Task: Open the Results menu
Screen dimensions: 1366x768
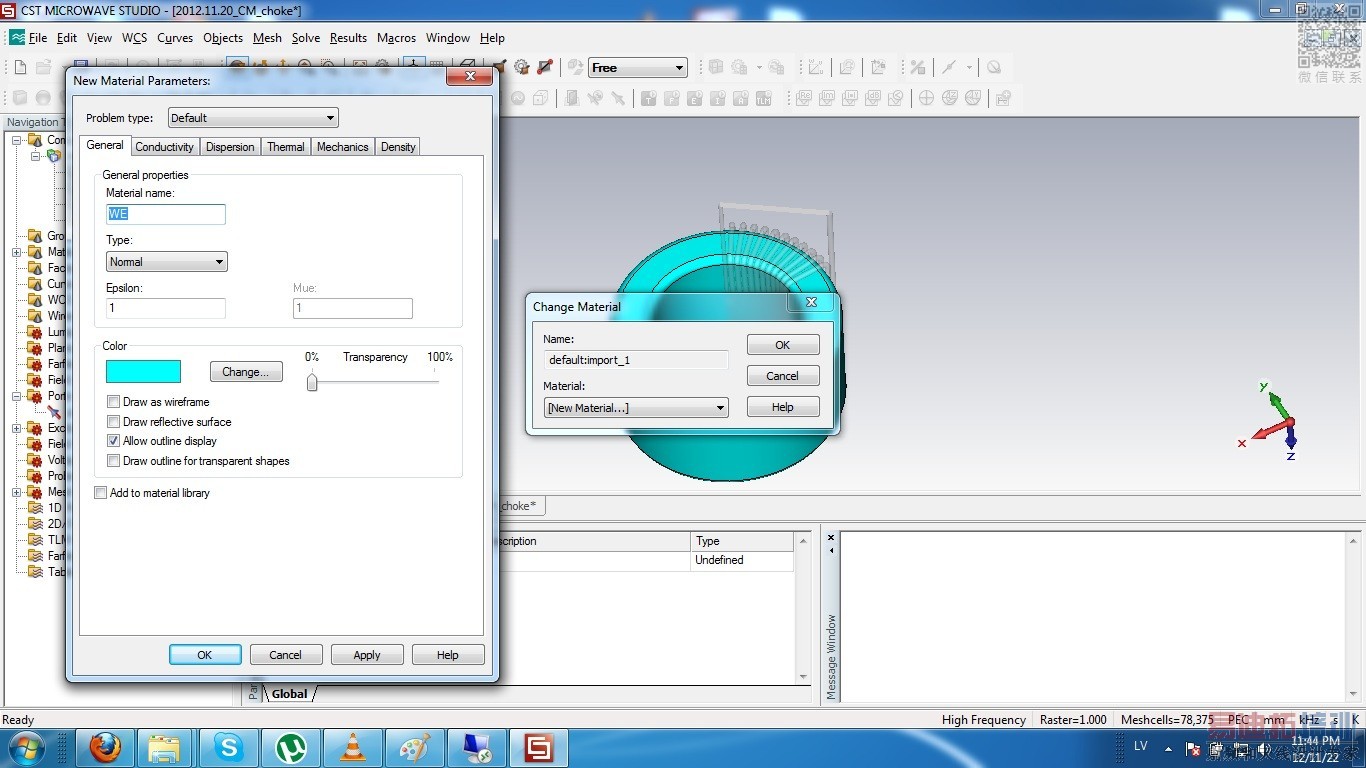Action: (348, 38)
